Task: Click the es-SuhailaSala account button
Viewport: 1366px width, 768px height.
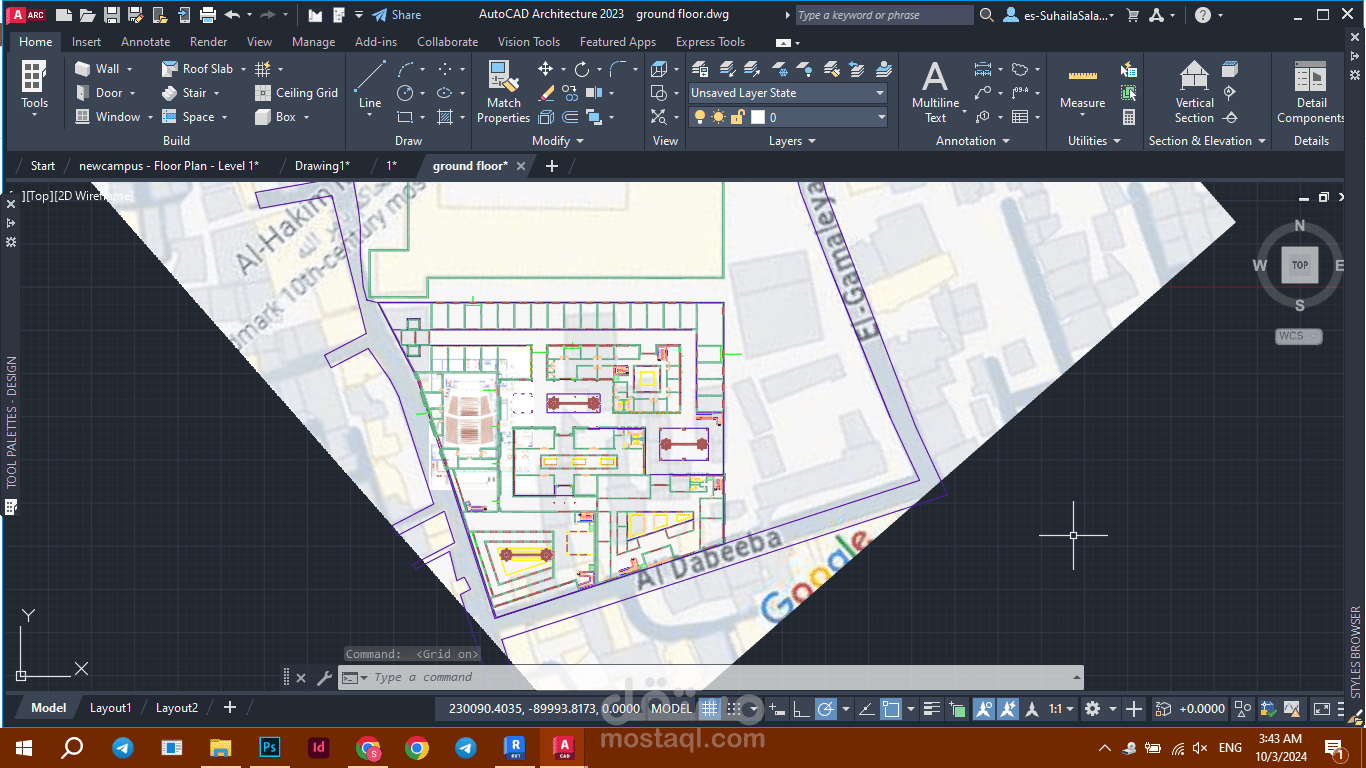Action: [x=1060, y=15]
